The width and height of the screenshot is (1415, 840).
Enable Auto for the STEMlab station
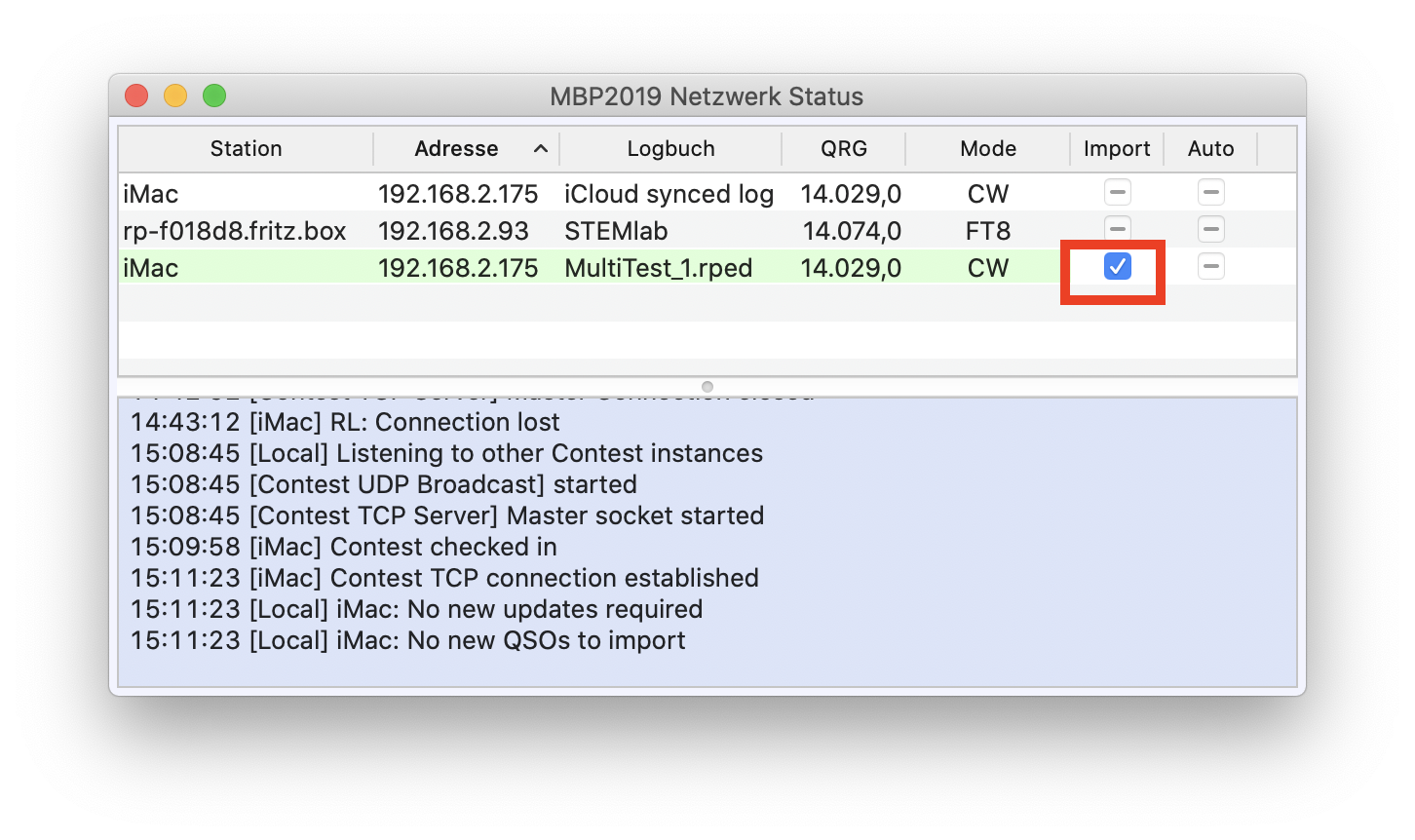tap(1210, 230)
